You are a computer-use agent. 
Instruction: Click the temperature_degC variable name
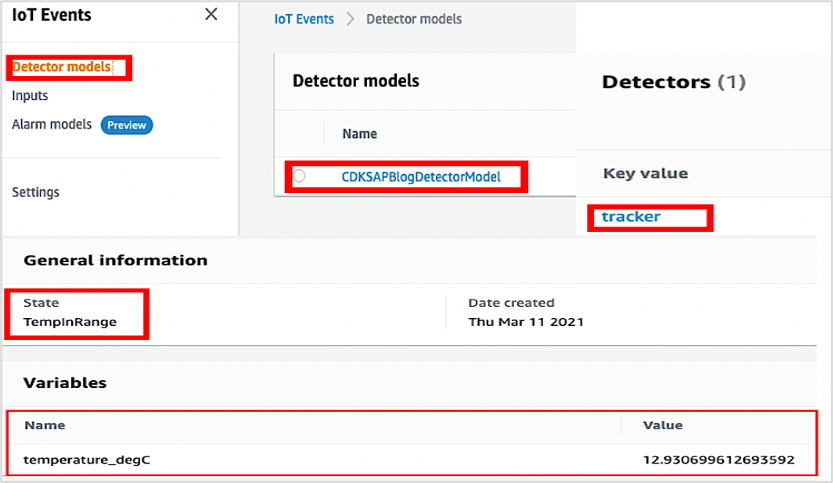coord(87,460)
